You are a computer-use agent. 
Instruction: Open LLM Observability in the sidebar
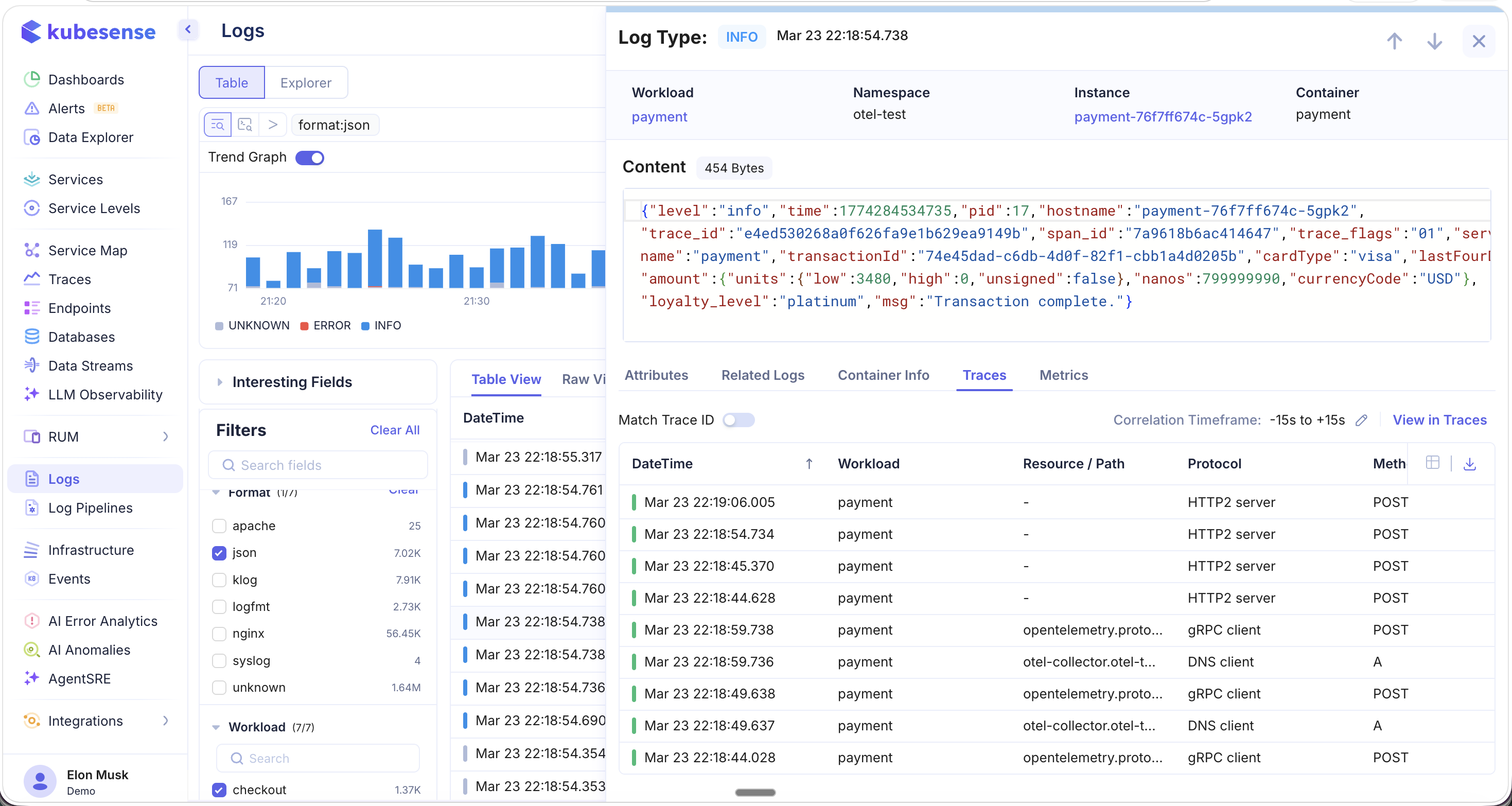point(105,395)
